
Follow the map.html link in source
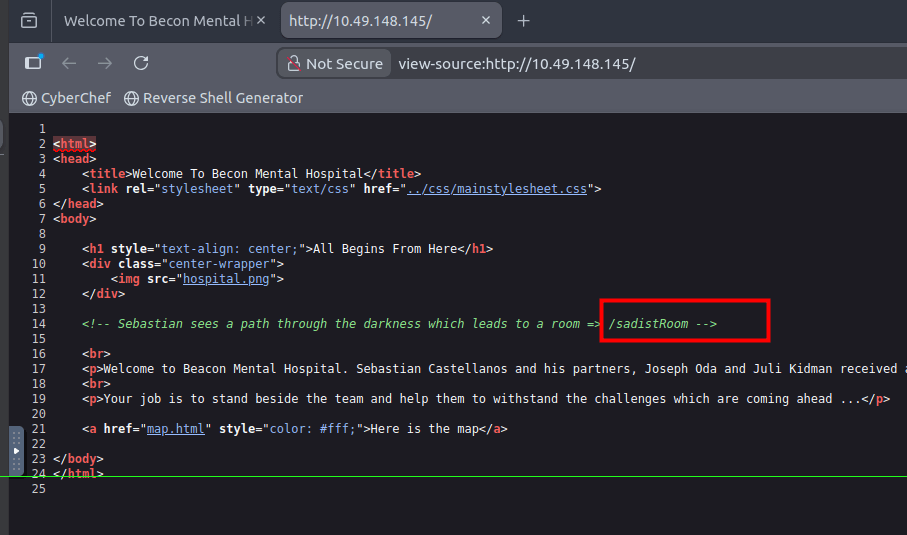[176, 429]
